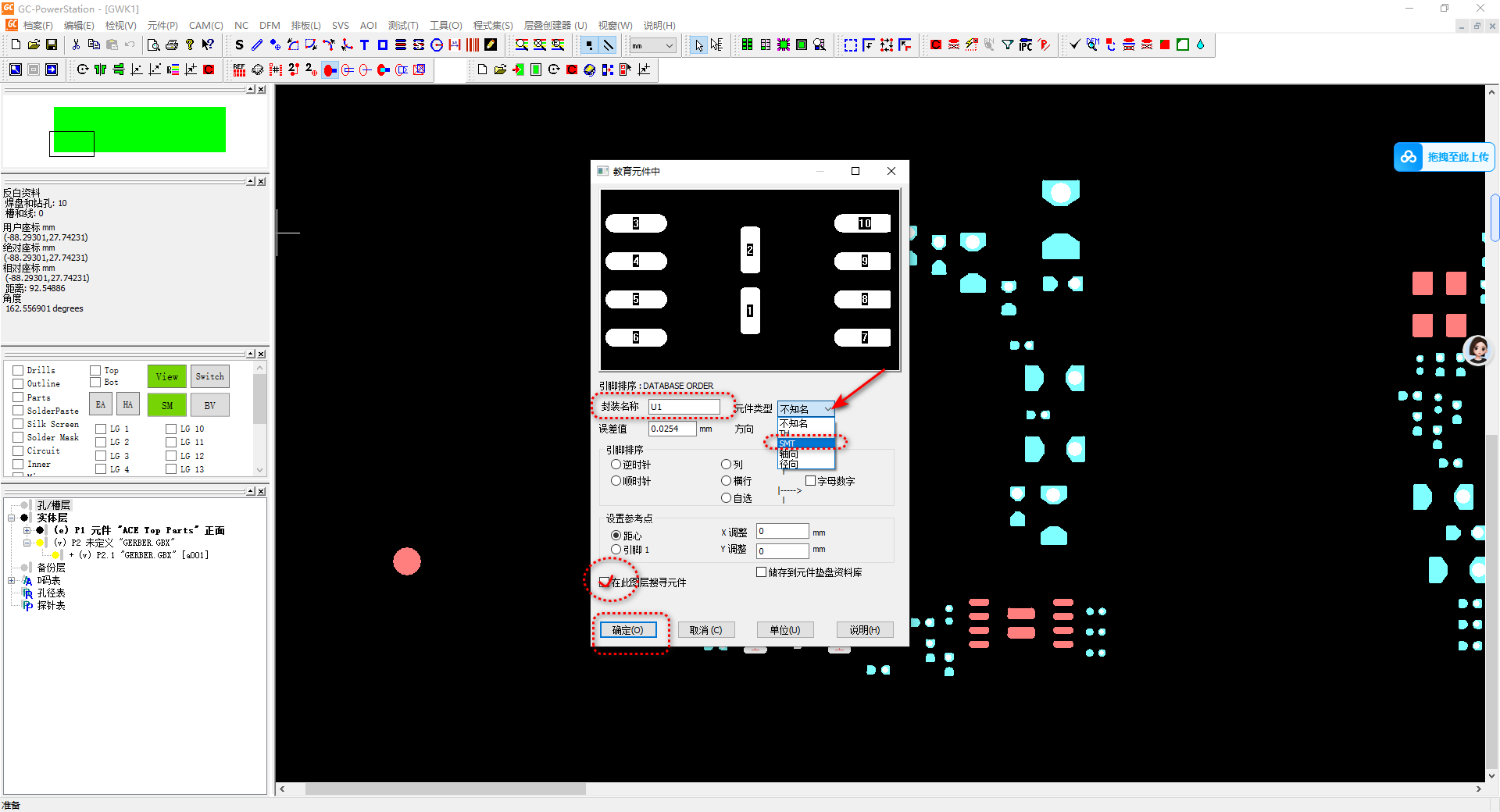
Task: Click the Print preview icon
Action: point(154,45)
